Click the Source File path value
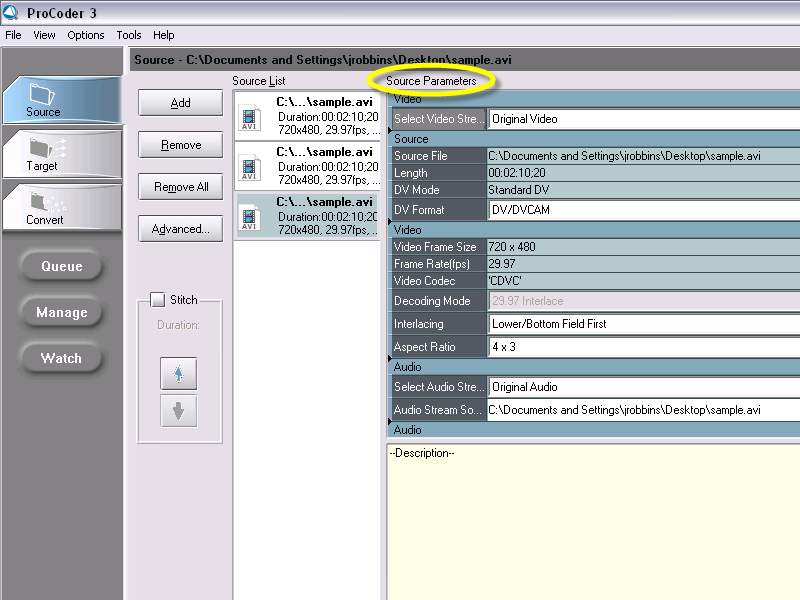The width and height of the screenshot is (800, 600). (x=644, y=156)
